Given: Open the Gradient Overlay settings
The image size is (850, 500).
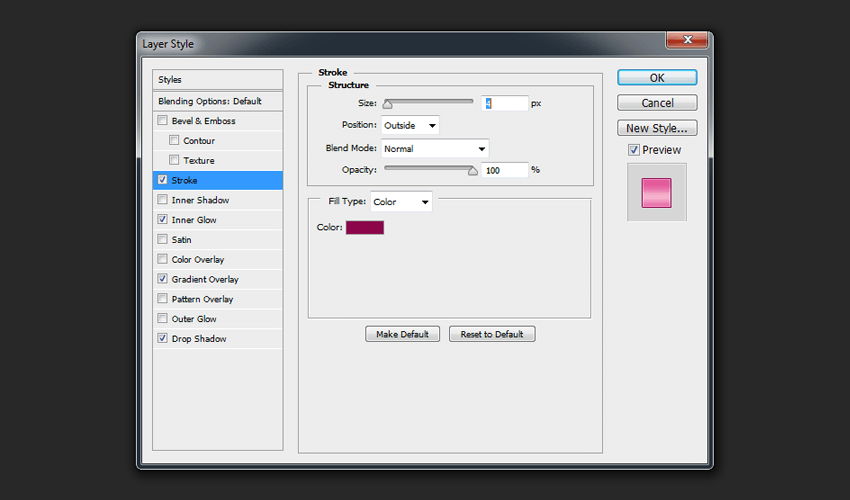Looking at the screenshot, I should (x=205, y=279).
